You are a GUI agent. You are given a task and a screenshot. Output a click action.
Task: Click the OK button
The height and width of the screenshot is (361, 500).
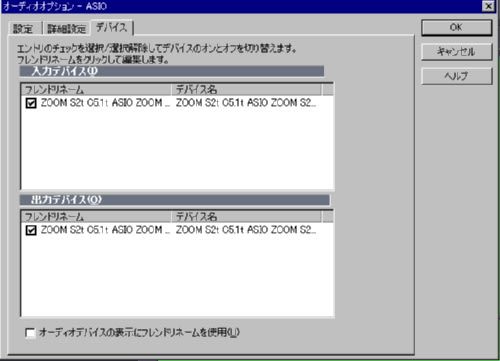tap(456, 28)
